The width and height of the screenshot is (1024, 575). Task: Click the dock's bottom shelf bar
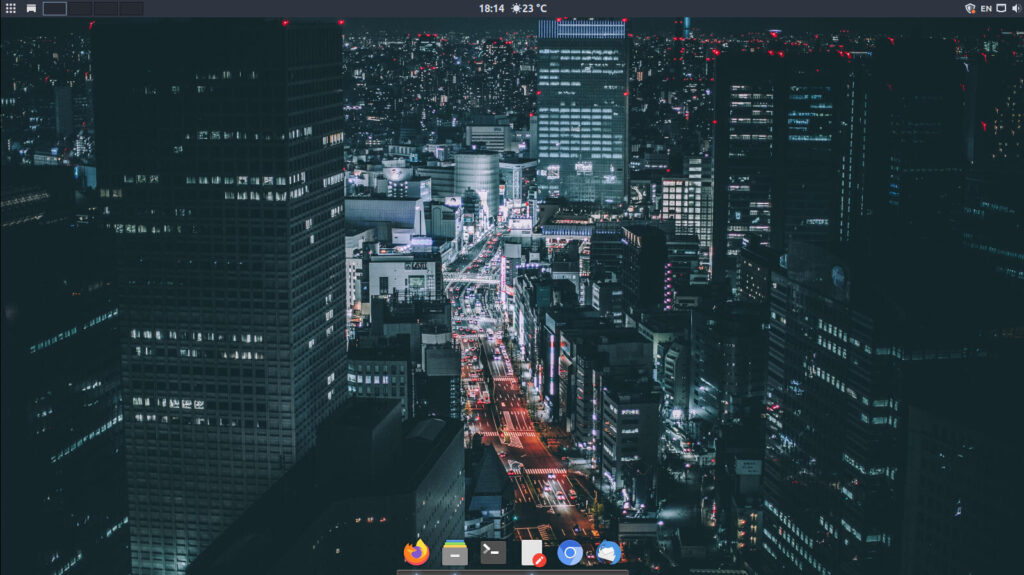point(512,572)
